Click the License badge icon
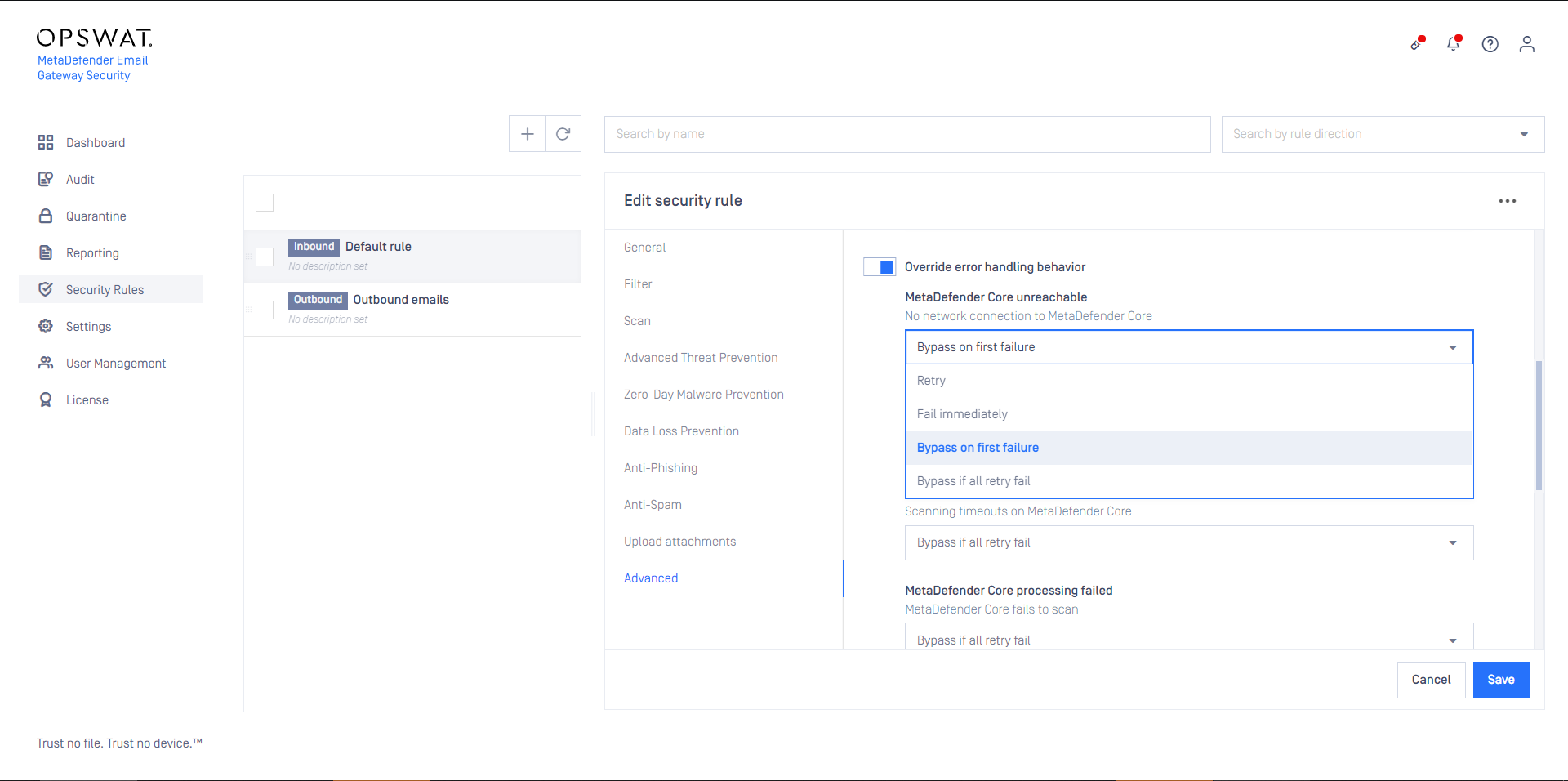 pos(46,399)
